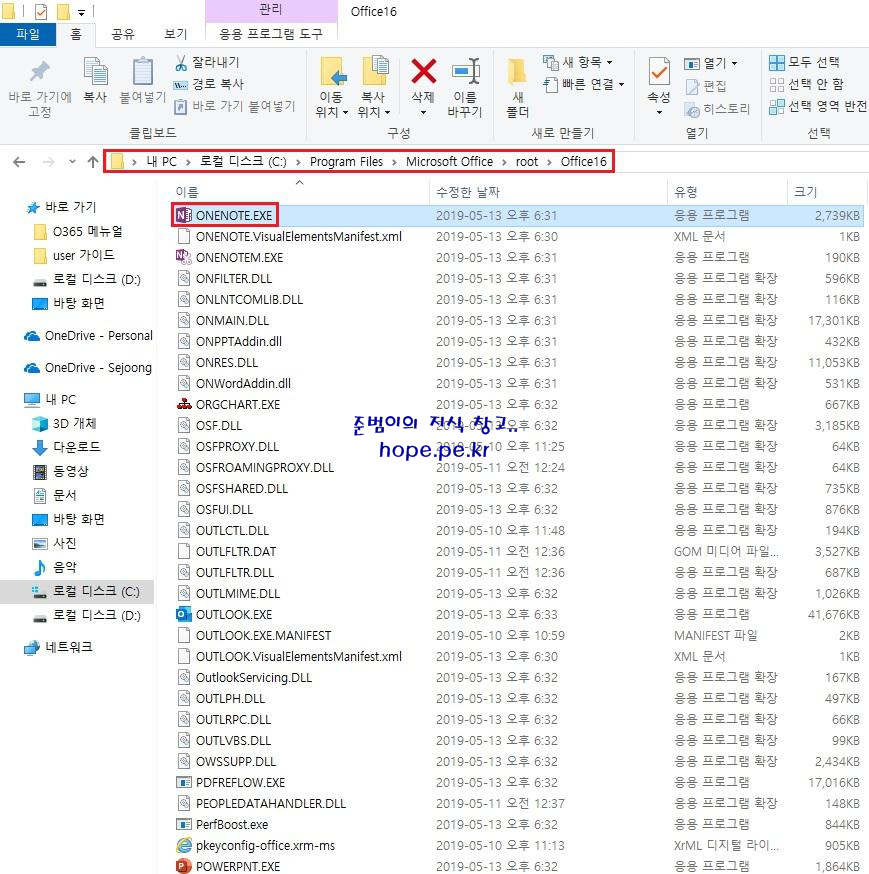
Task: Select the PDFREFLOW.EXE file icon
Action: coord(183,782)
